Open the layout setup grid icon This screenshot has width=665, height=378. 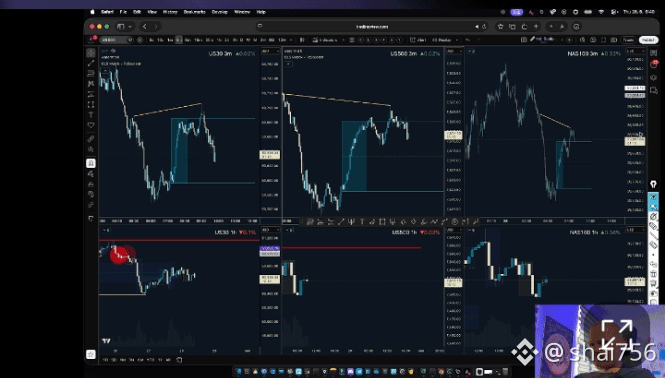(523, 39)
